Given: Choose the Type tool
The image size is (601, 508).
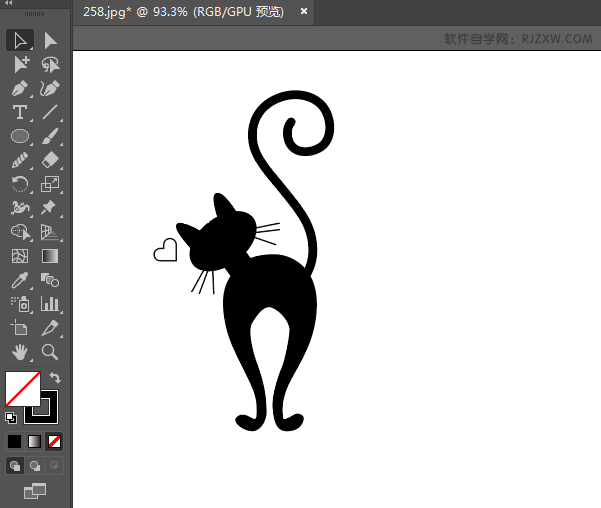Looking at the screenshot, I should pyautogui.click(x=20, y=112).
